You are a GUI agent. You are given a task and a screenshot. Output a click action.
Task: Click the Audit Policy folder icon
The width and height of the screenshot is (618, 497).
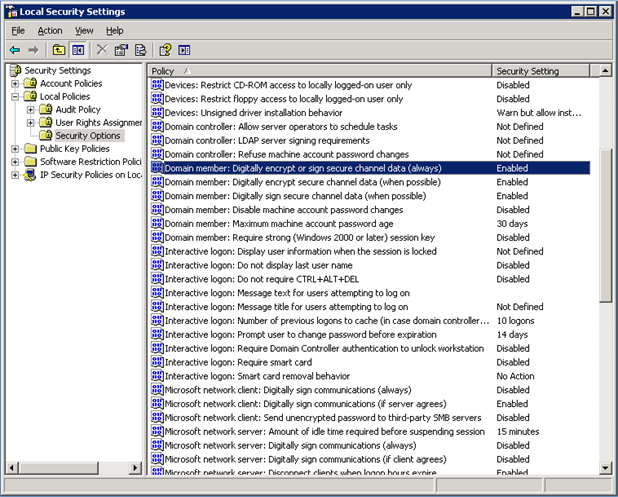tap(46, 109)
